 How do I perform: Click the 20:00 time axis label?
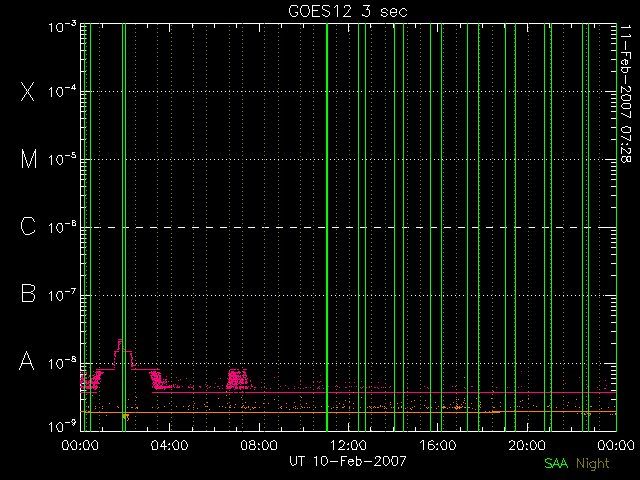pyautogui.click(x=527, y=445)
